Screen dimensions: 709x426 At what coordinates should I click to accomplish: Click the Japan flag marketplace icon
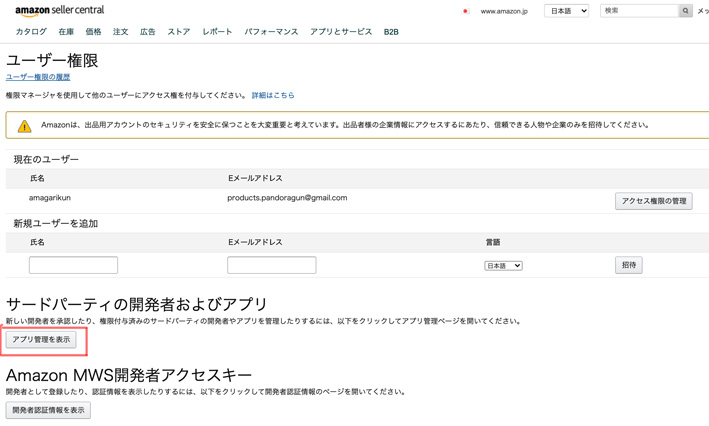(465, 12)
